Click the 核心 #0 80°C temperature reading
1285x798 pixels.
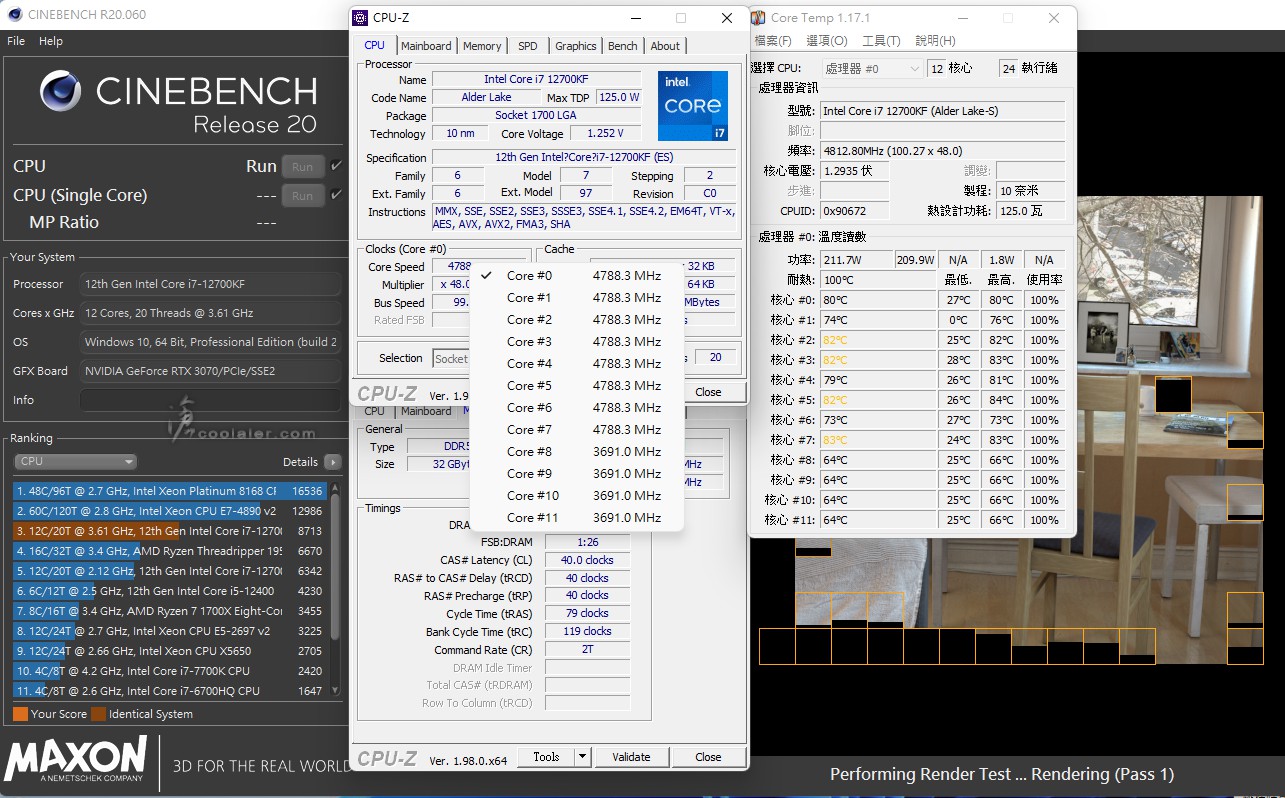pos(878,300)
